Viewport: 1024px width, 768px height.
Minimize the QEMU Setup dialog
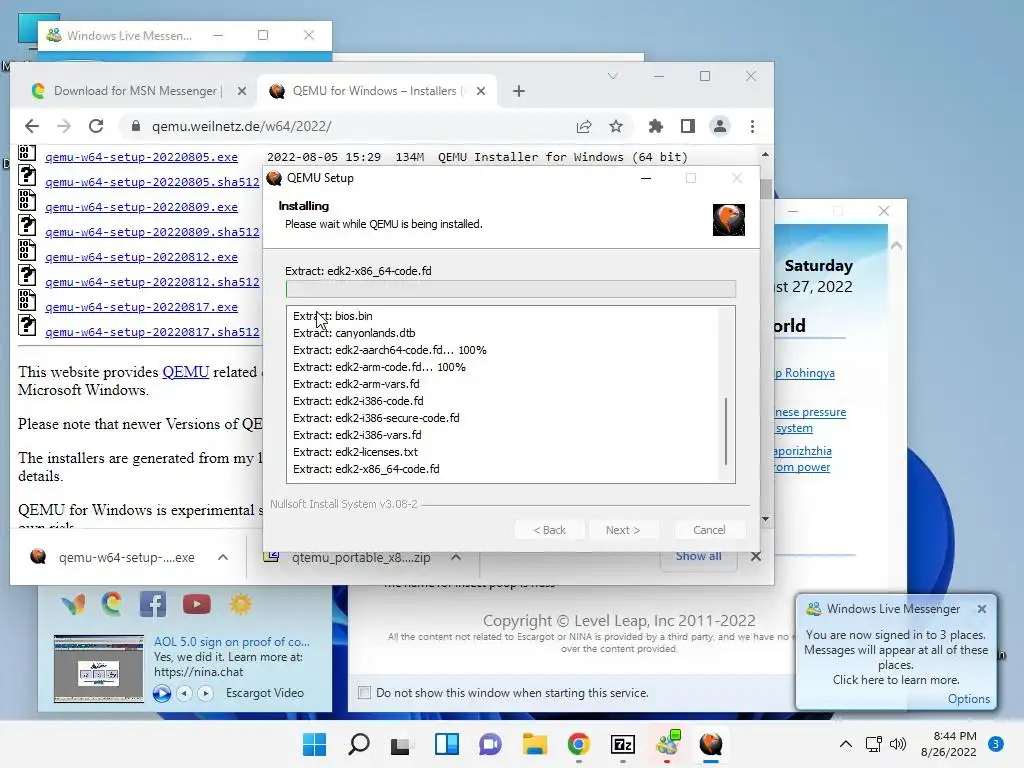(646, 178)
